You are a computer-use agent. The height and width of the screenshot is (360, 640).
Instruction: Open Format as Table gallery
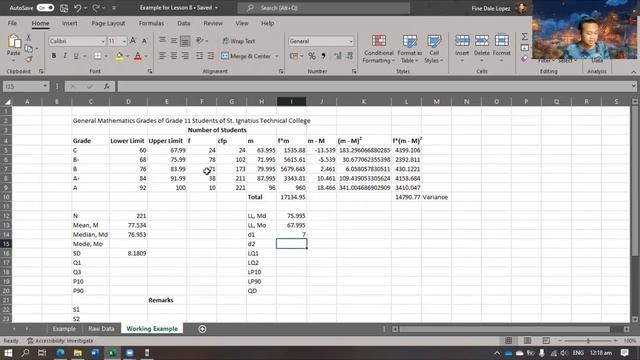(x=409, y=49)
